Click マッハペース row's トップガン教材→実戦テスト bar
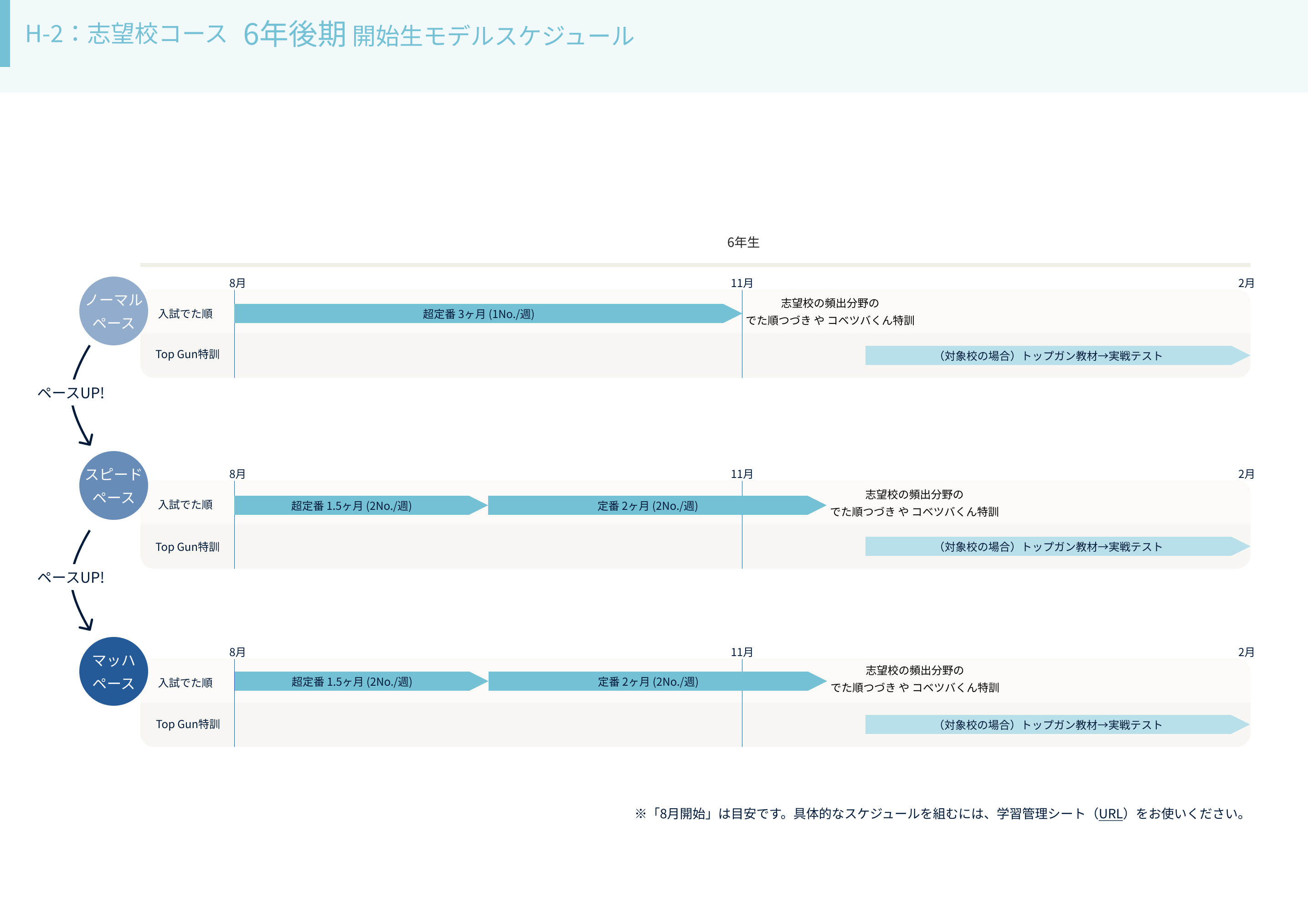 click(1050, 724)
